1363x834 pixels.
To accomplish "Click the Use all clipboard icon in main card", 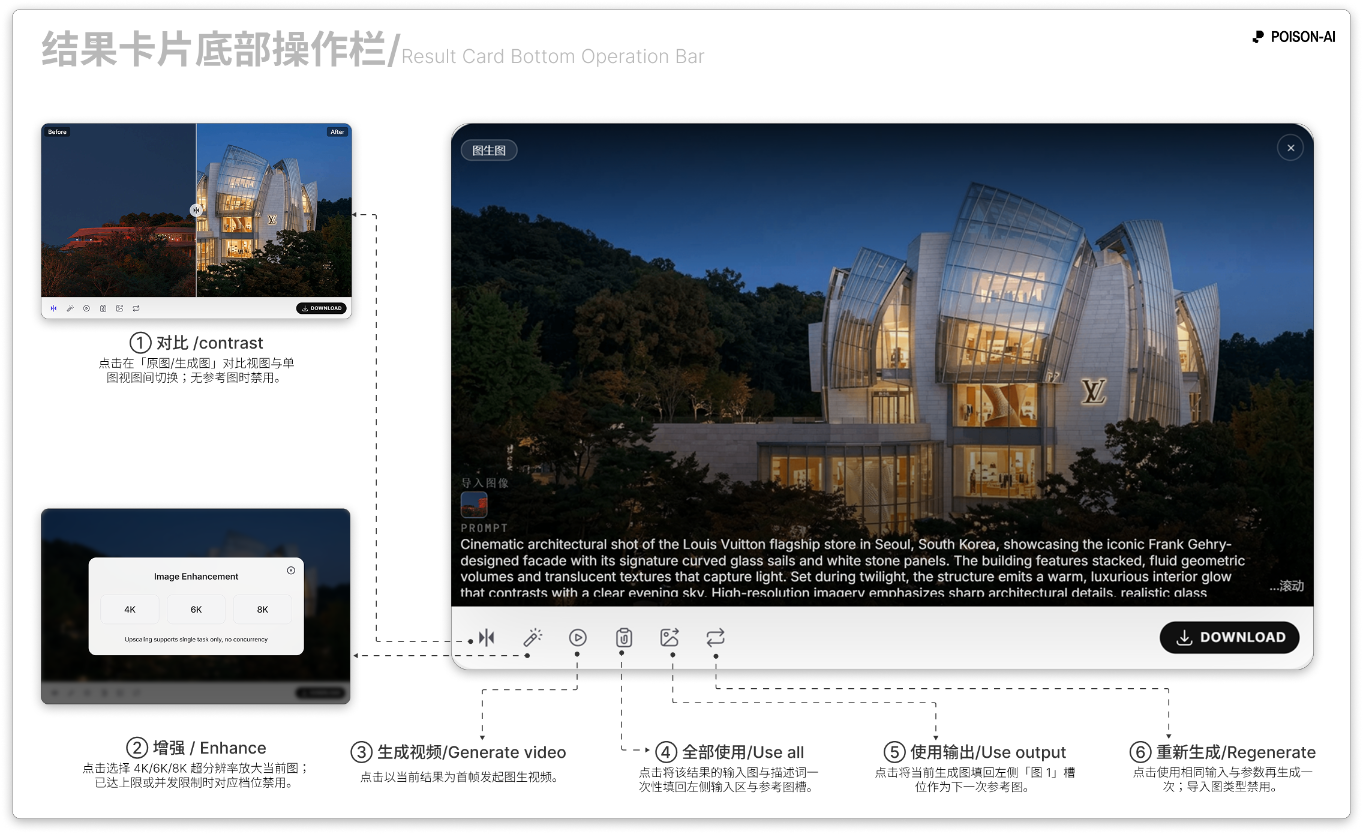I will coord(624,638).
